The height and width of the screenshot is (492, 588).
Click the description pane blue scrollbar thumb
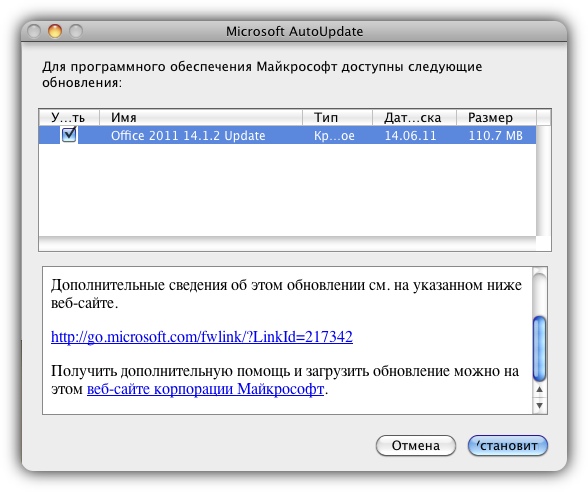[x=540, y=349]
